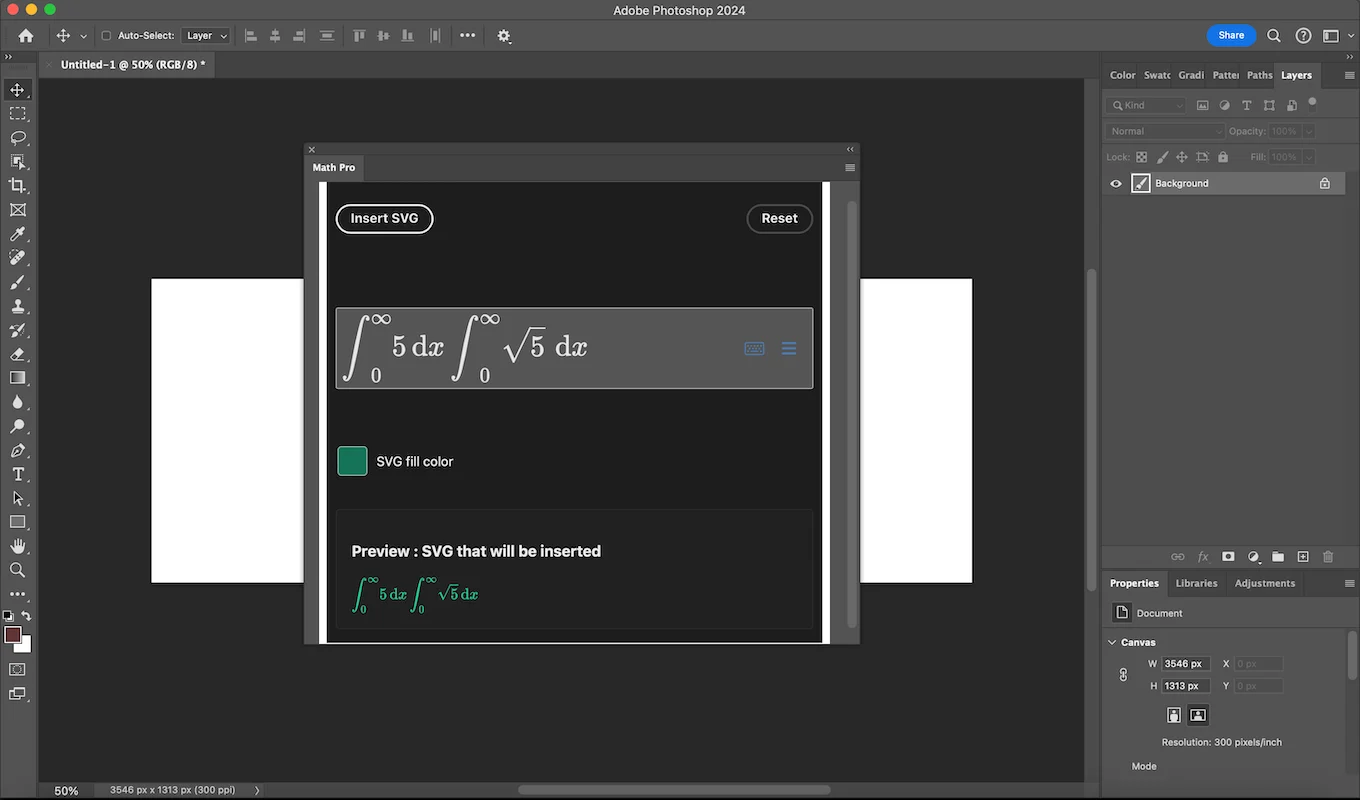The image size is (1360, 800).
Task: Open the Kind filter dropdown
Action: [1146, 105]
